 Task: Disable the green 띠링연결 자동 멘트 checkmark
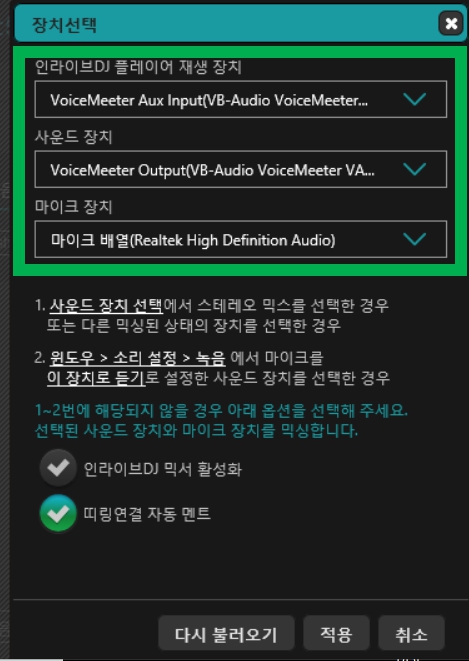[58, 513]
